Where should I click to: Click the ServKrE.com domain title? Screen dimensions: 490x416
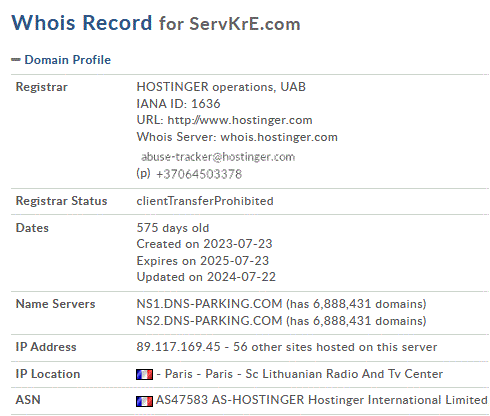(245, 24)
